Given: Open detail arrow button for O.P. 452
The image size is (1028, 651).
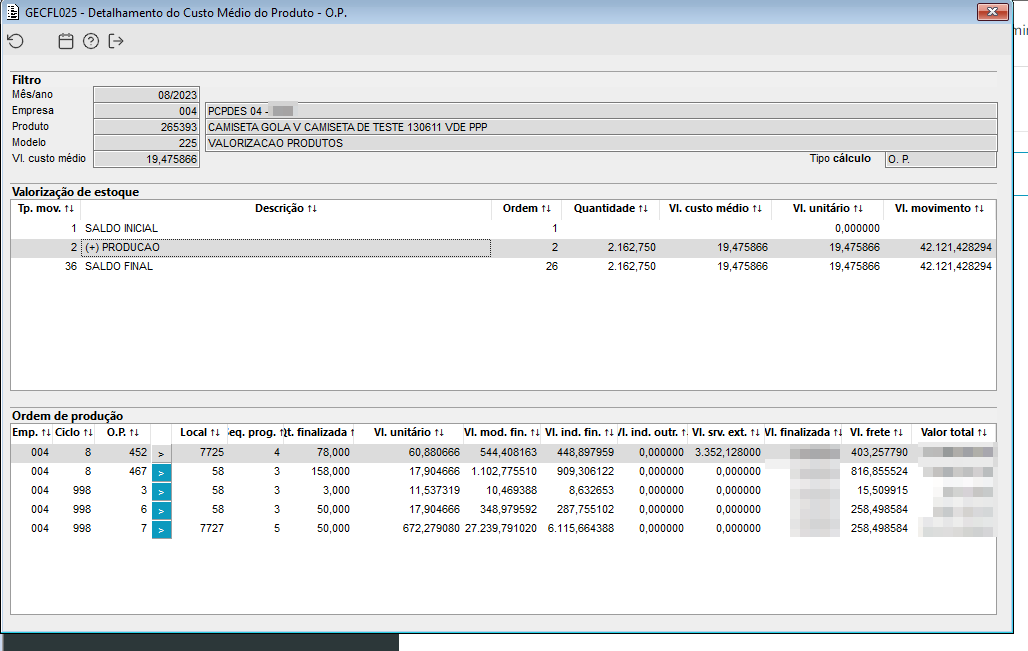Looking at the screenshot, I should click(x=161, y=454).
